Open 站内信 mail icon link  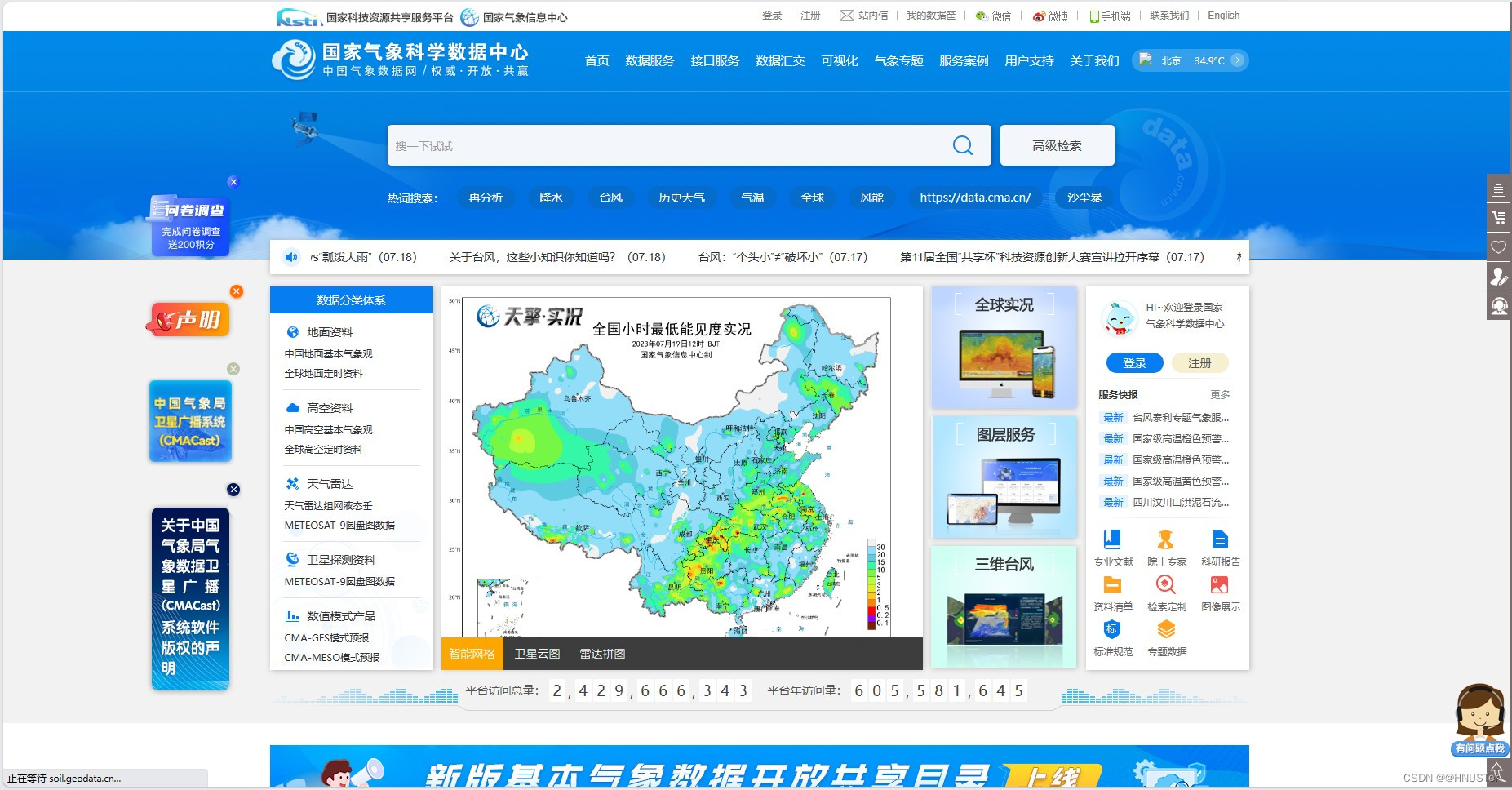[864, 16]
